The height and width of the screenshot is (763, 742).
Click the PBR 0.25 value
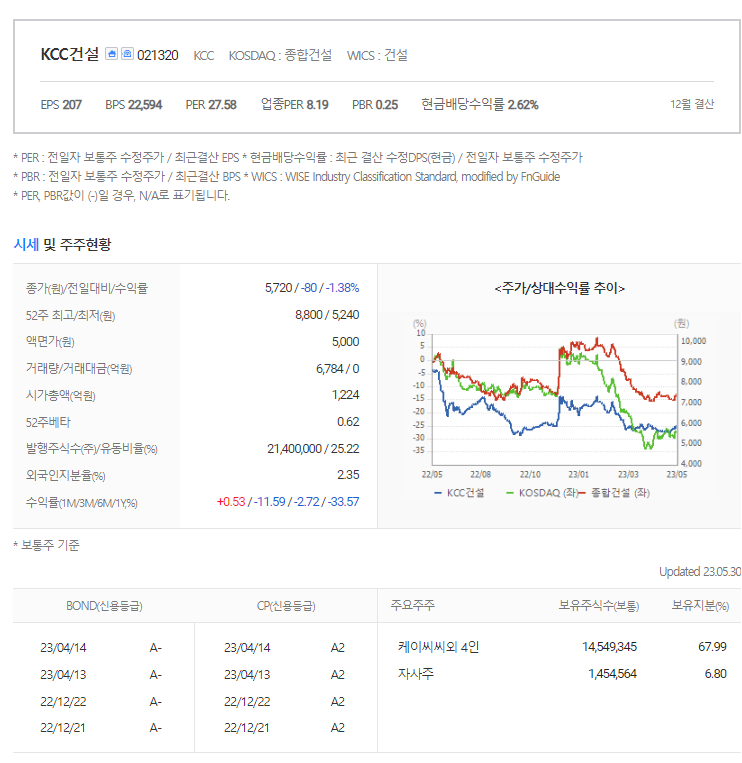point(375,105)
